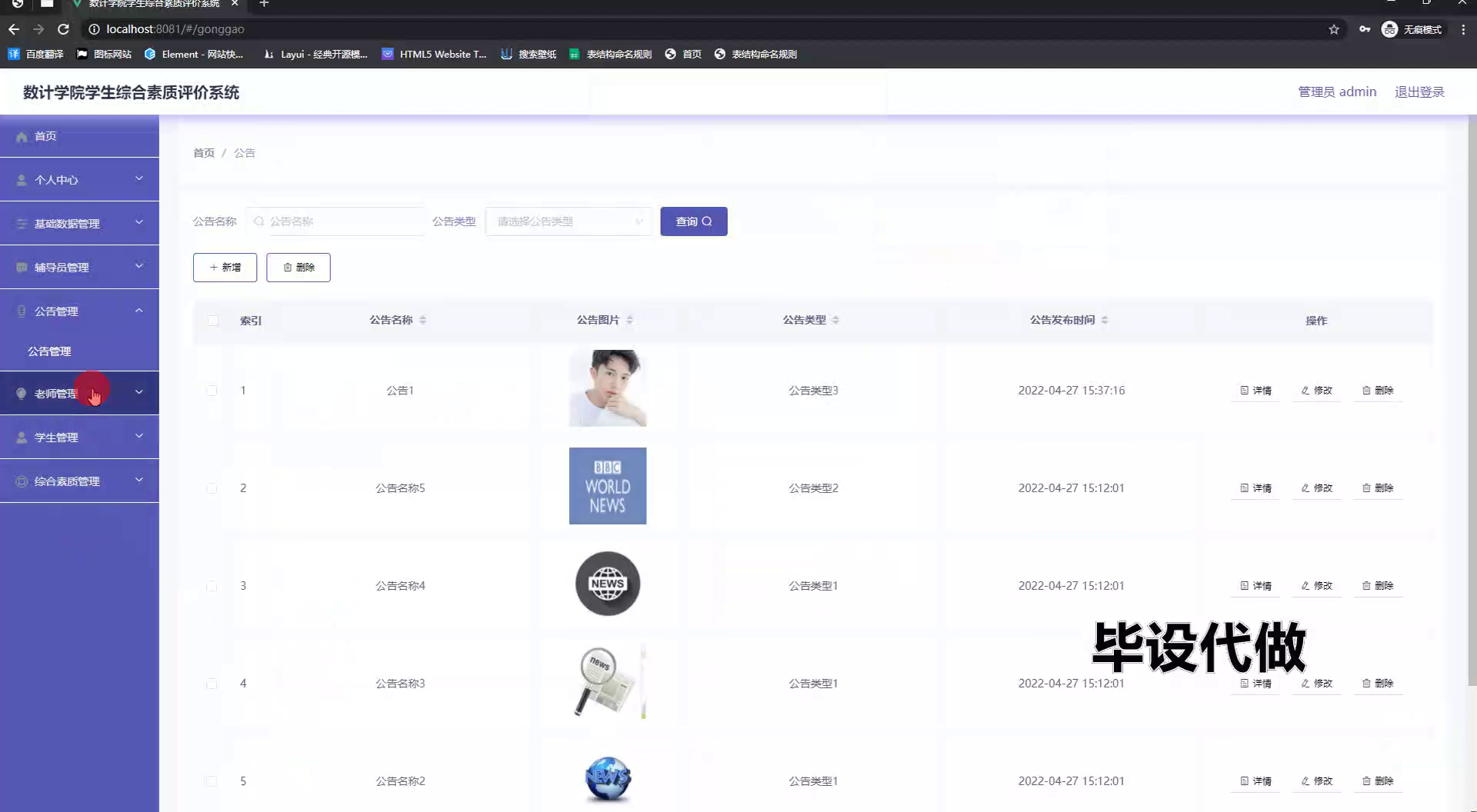
Task: Select 公告管理 submenu item
Action: point(49,351)
